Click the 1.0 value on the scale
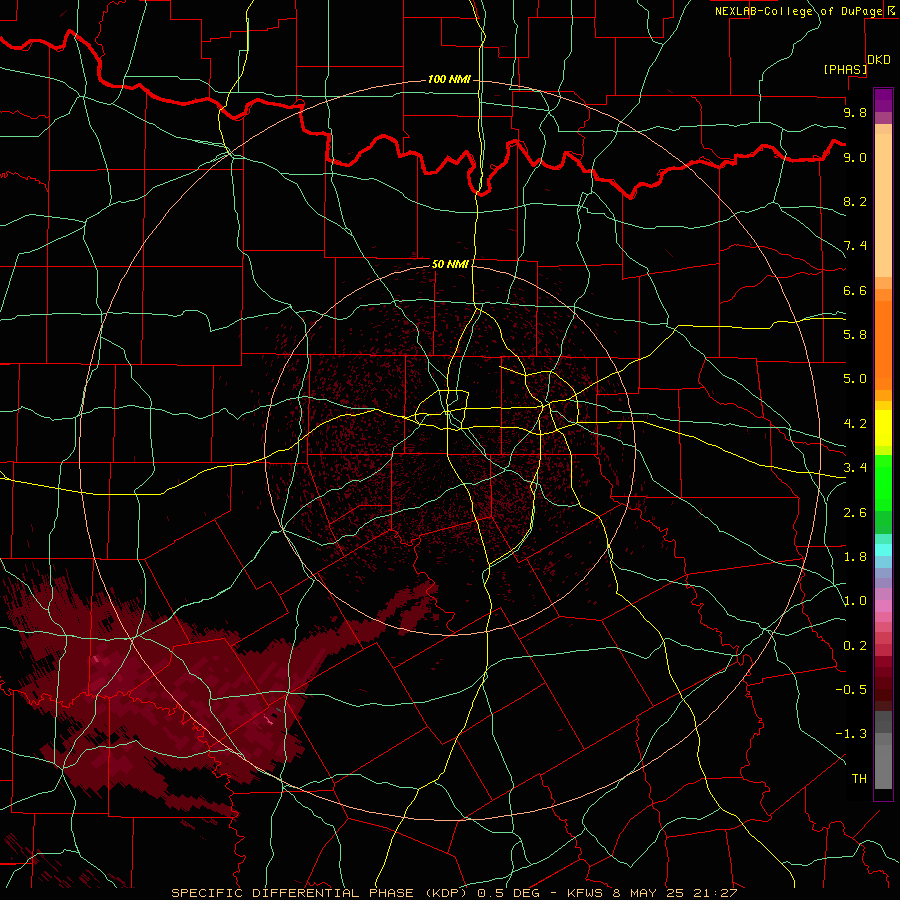 click(855, 601)
